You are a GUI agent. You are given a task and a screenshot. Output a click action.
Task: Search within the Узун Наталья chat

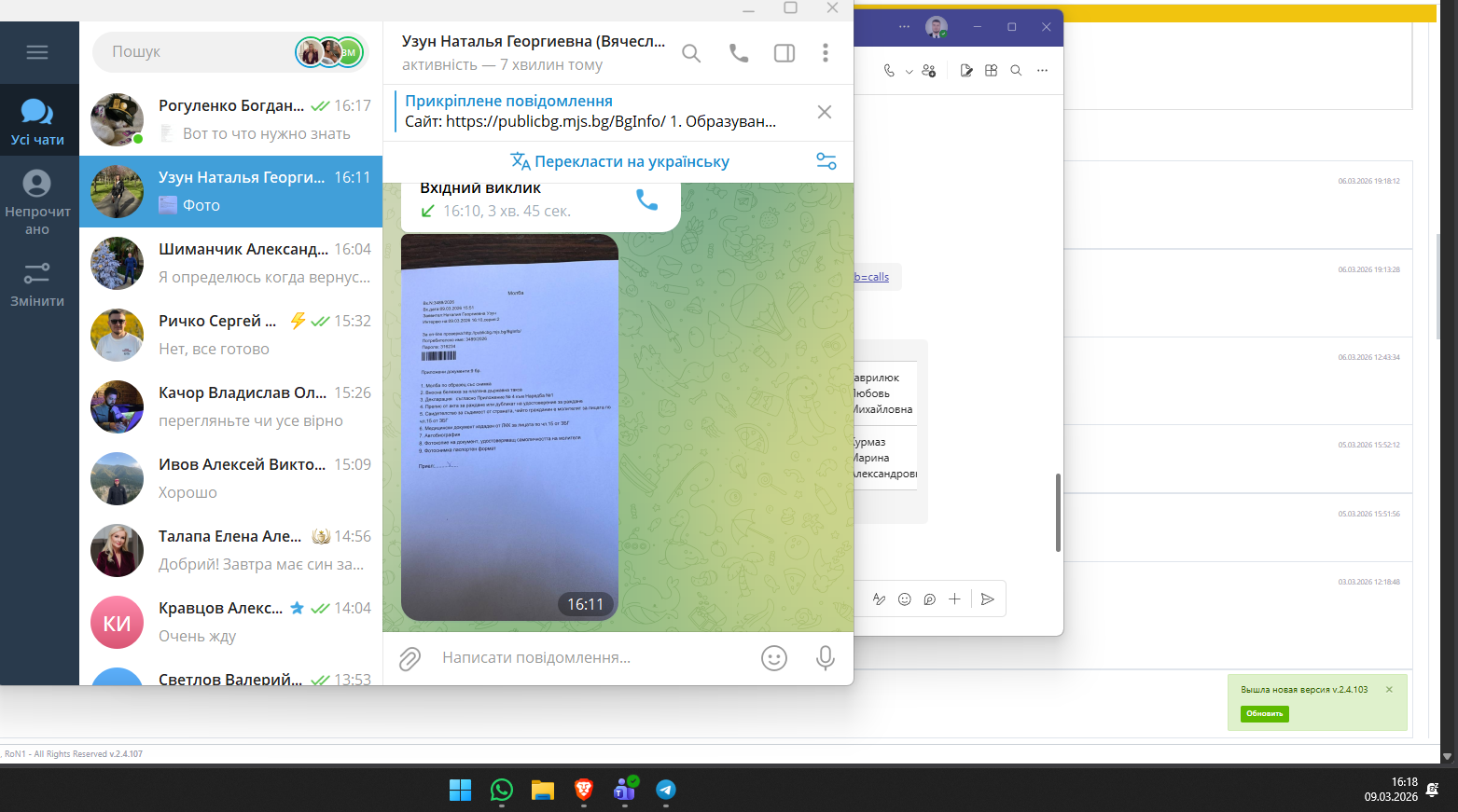691,53
